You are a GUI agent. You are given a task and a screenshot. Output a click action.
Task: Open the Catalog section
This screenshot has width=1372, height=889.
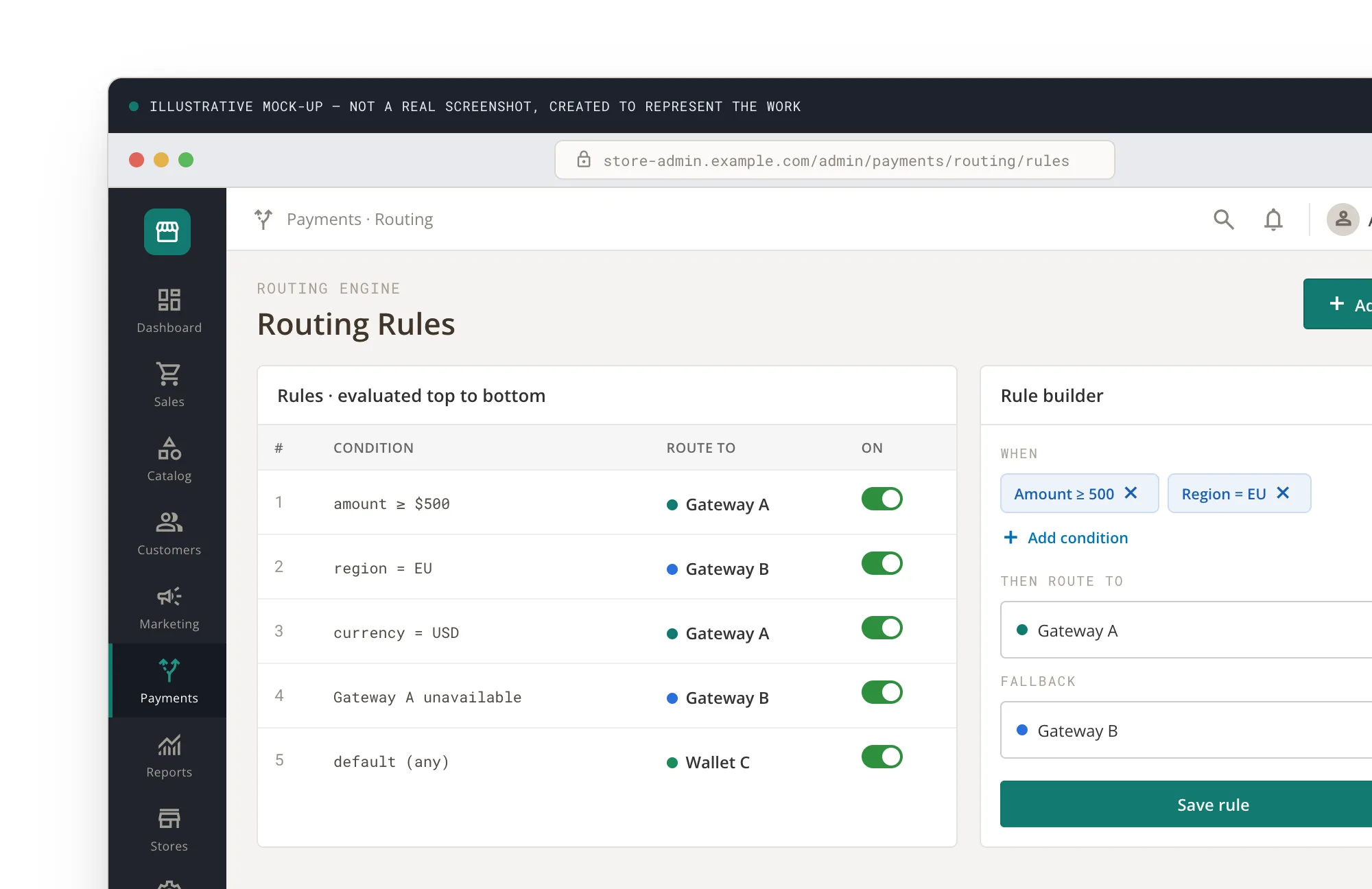(169, 458)
